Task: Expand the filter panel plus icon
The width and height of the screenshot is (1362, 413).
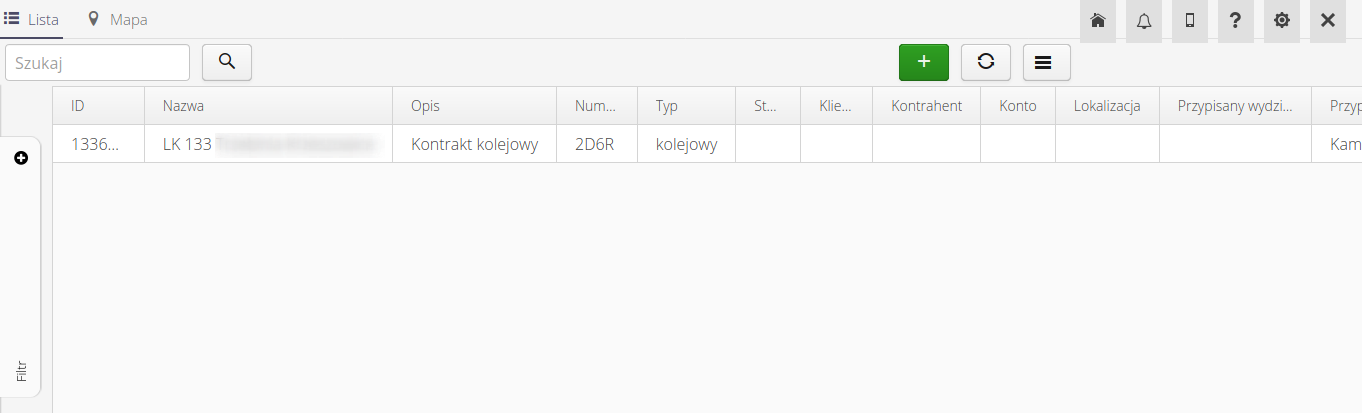Action: click(21, 158)
